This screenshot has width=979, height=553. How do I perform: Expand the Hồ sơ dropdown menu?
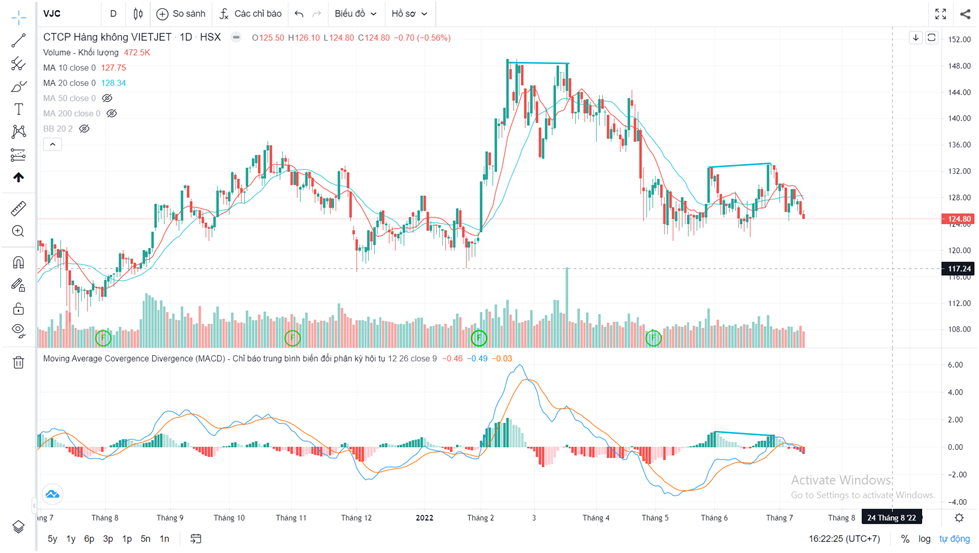(409, 14)
